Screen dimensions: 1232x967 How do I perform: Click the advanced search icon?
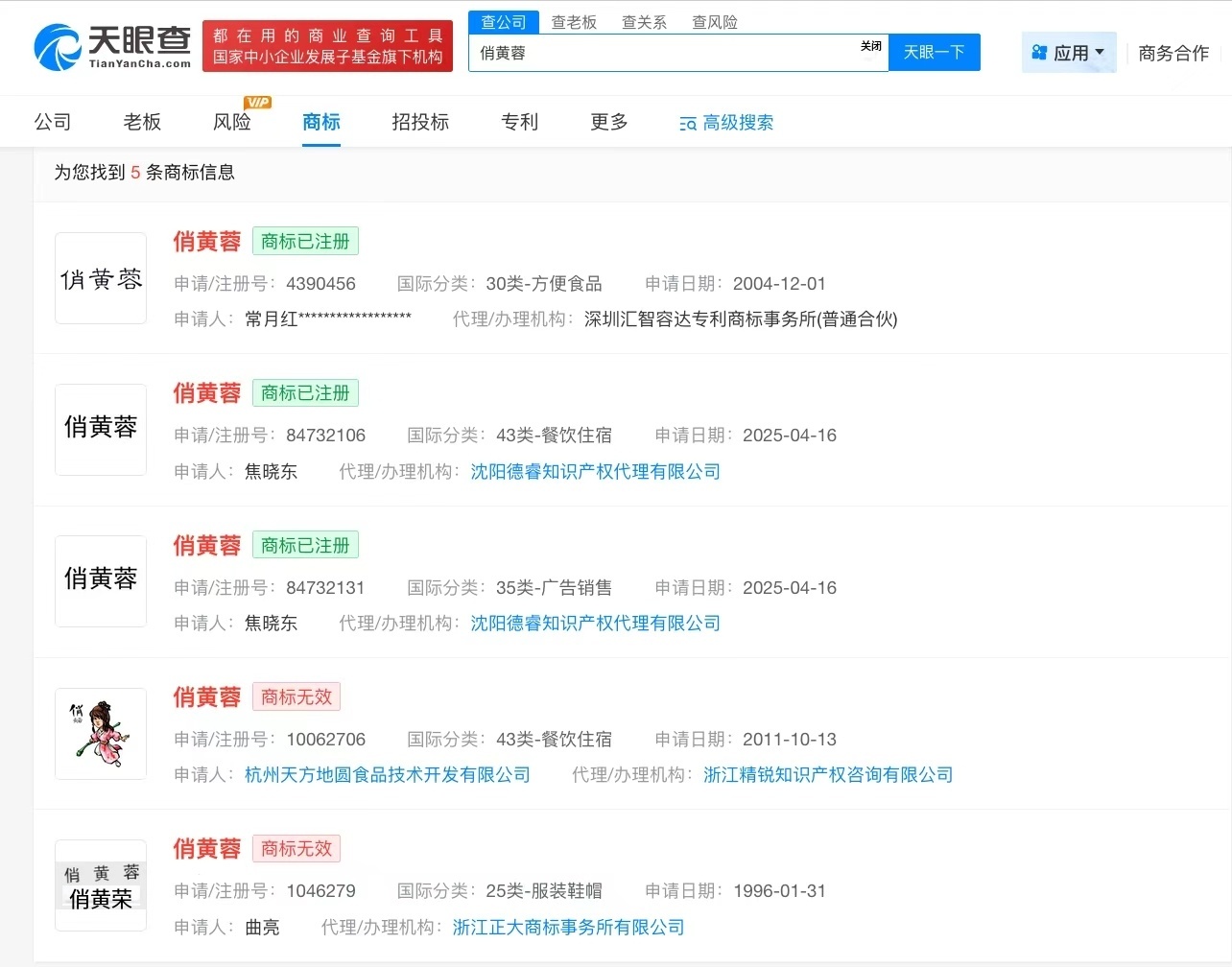point(688,124)
